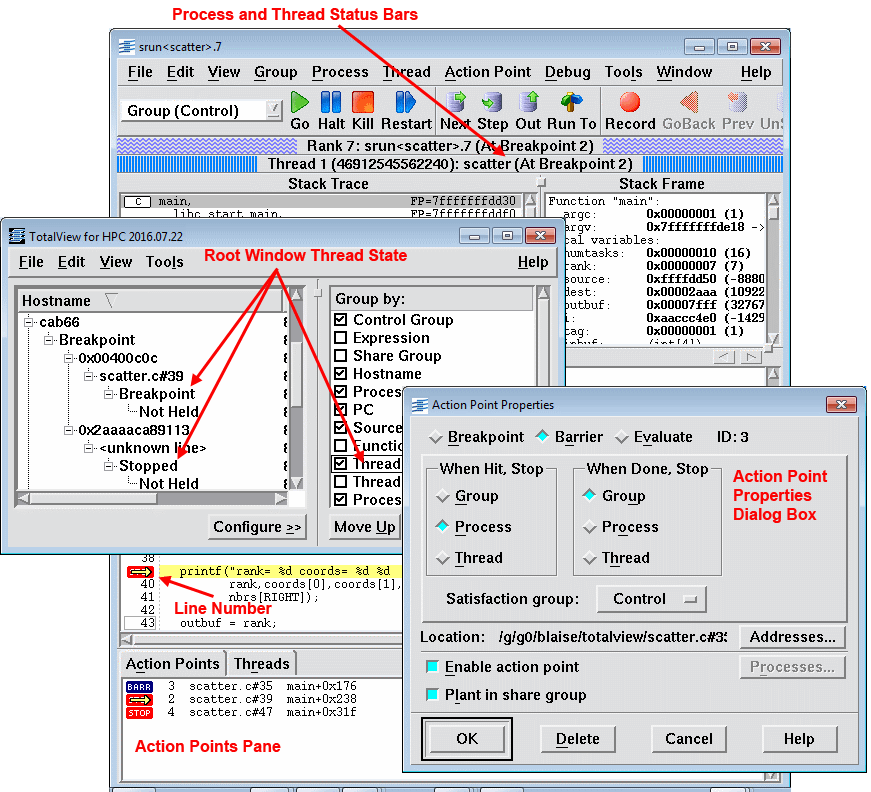
Task: Select Group under When Hit, Stop
Action: pos(443,496)
